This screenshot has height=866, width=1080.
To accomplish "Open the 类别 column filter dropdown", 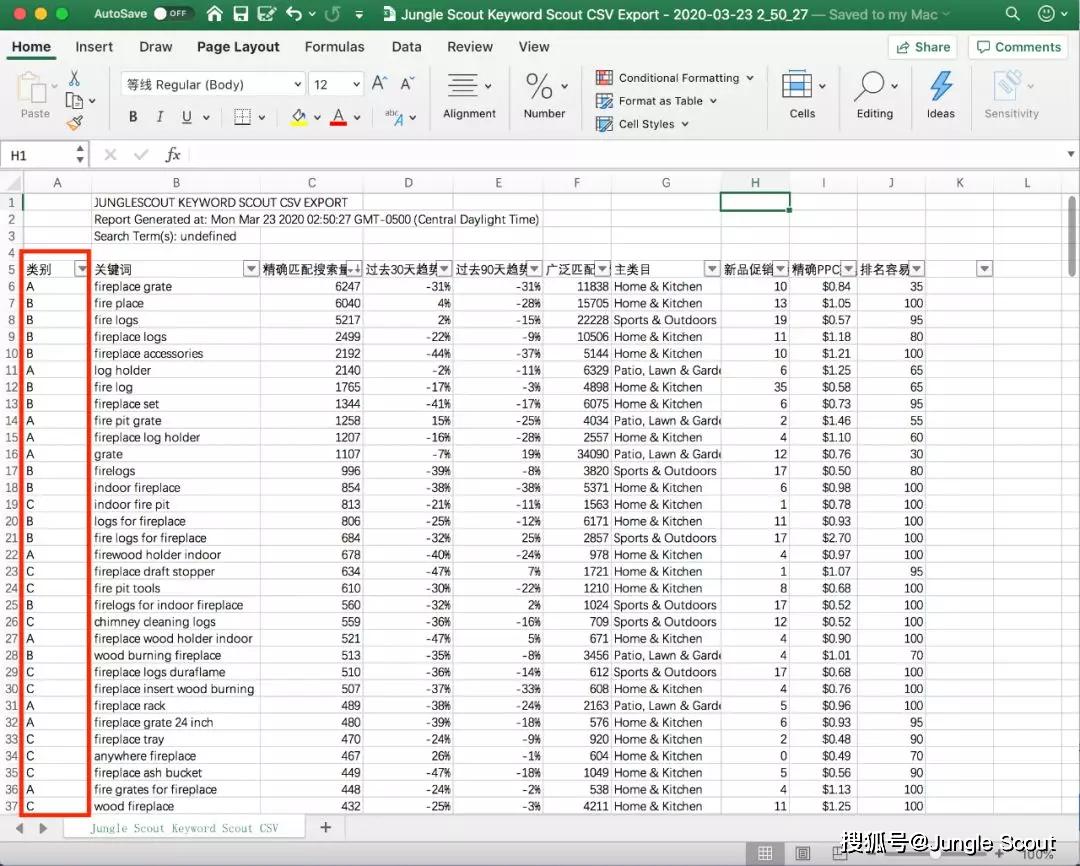I will [x=81, y=269].
